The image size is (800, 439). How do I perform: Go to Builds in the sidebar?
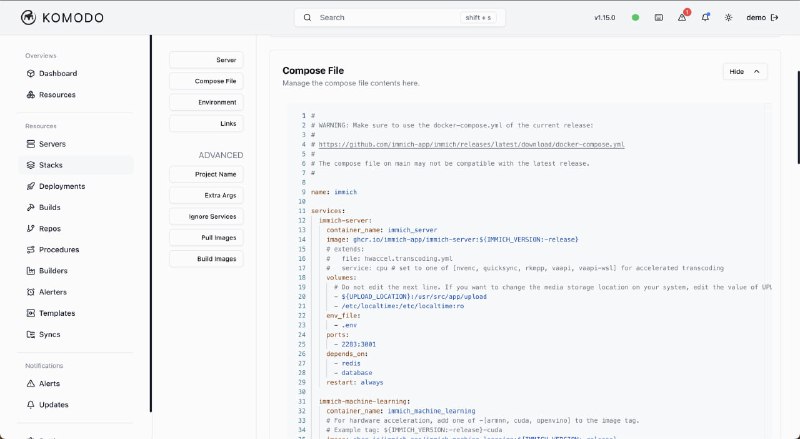(x=50, y=207)
